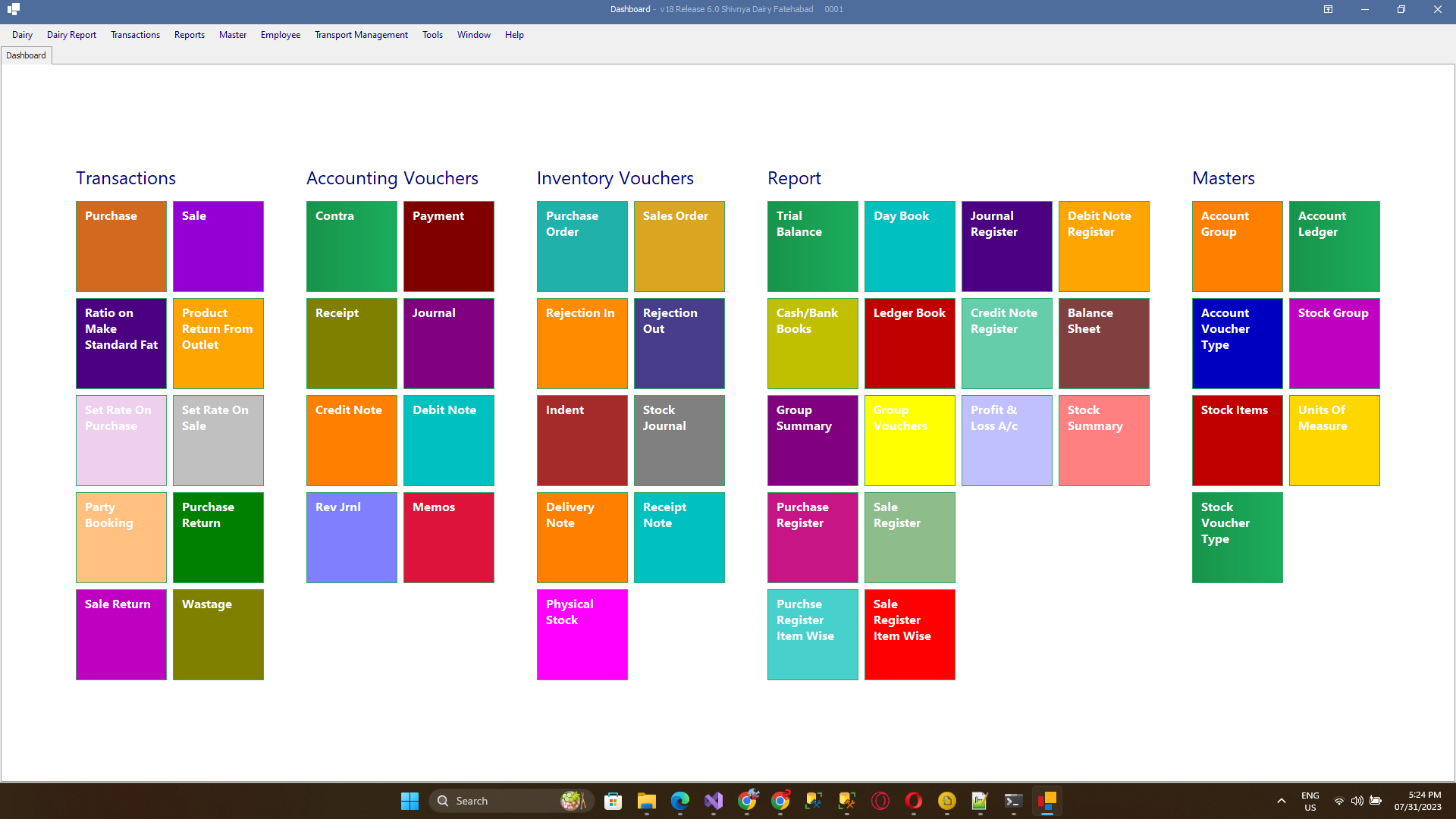1456x819 pixels.
Task: Open Windows Start menu
Action: (x=409, y=801)
